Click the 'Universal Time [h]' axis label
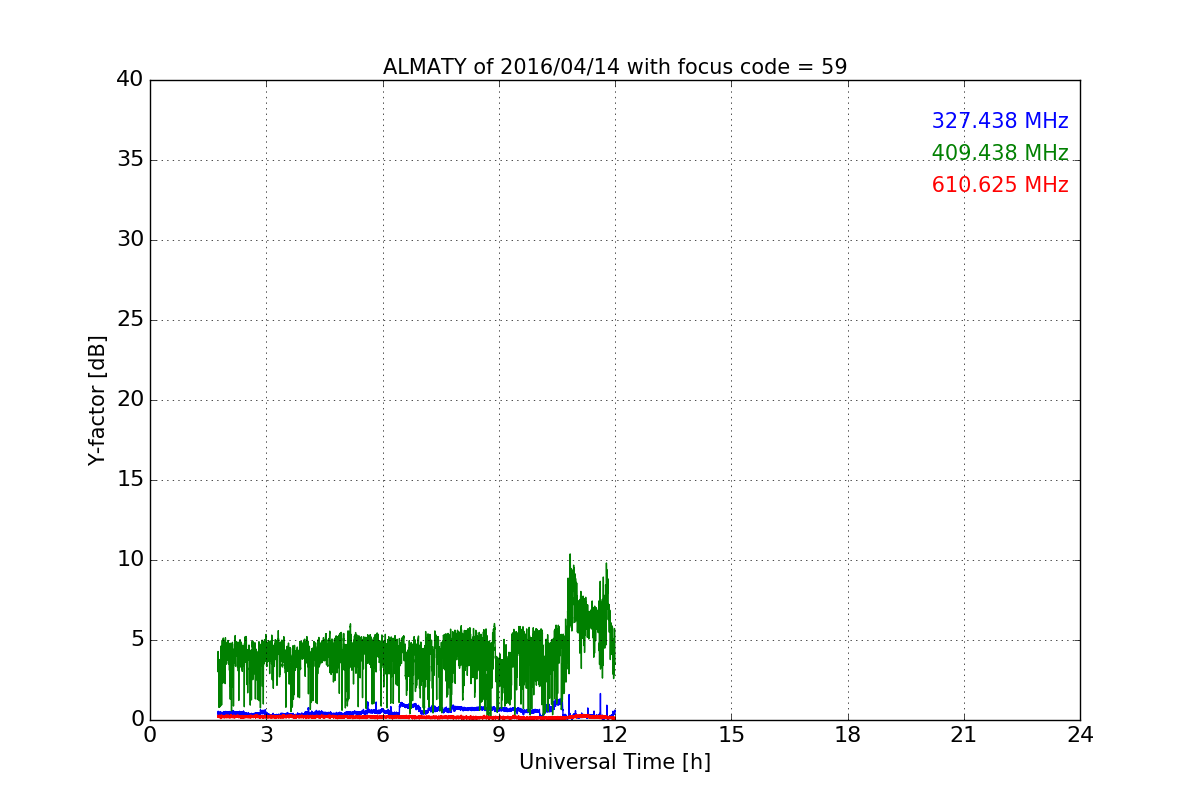 pos(615,762)
